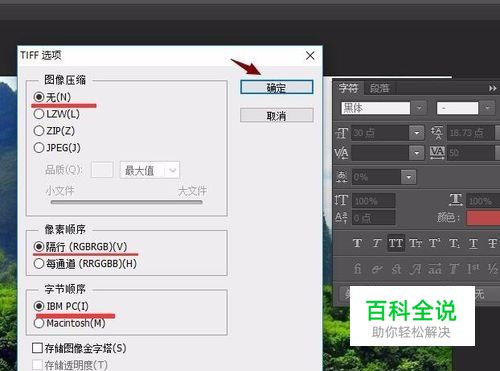Choose 隔行 (RGBRGB) pixel order
Screen dimensions: 500x371
tap(80, 247)
